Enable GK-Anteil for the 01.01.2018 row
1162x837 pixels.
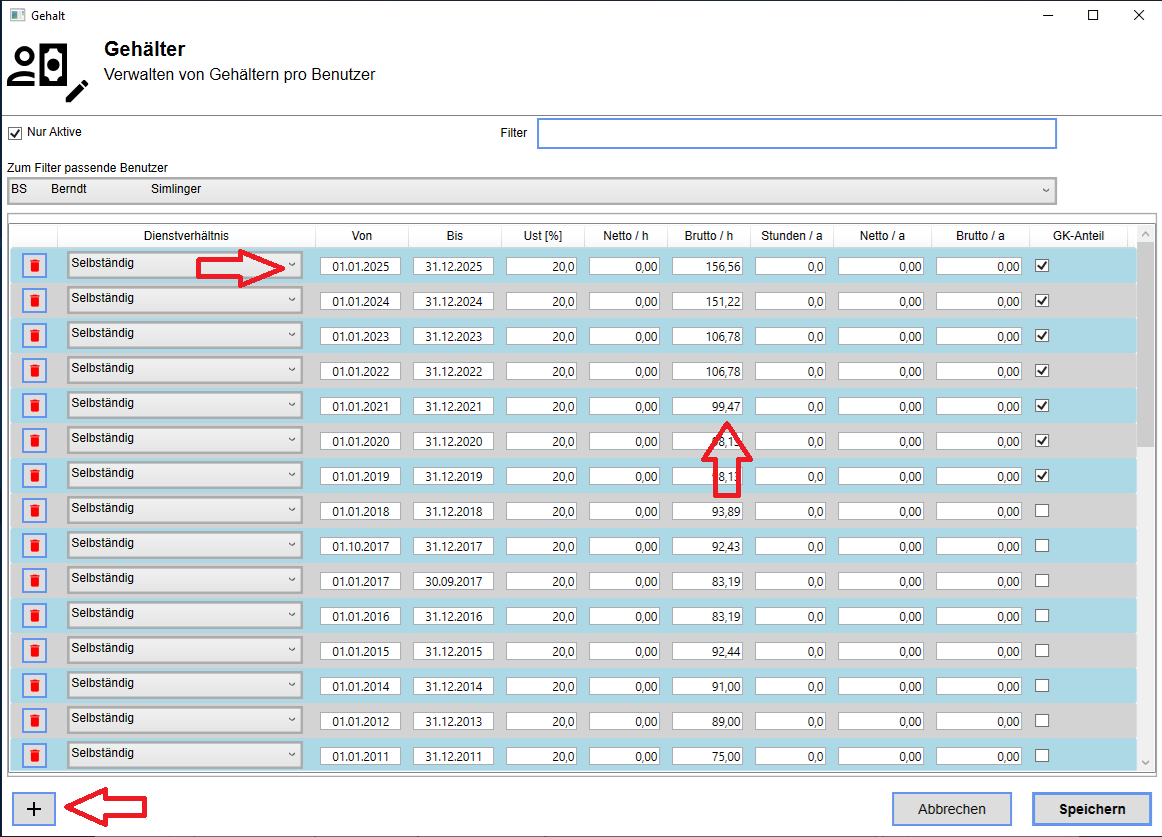[x=1042, y=510]
